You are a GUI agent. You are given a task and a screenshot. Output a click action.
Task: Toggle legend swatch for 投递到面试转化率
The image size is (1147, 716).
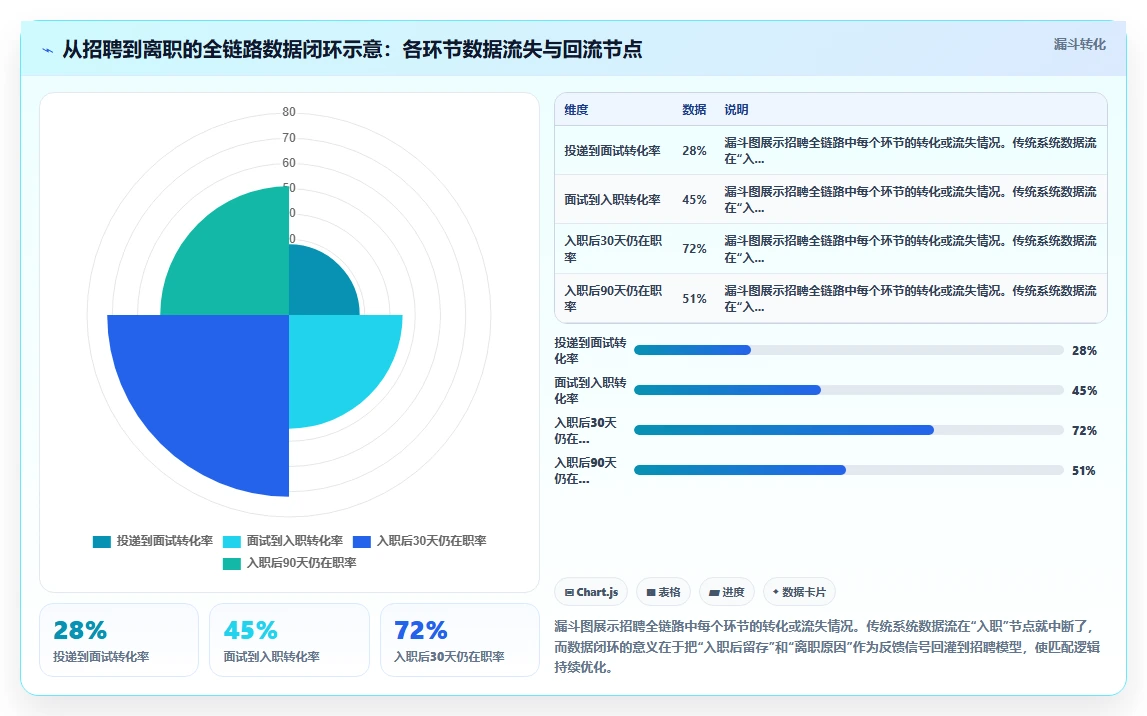pyautogui.click(x=102, y=541)
